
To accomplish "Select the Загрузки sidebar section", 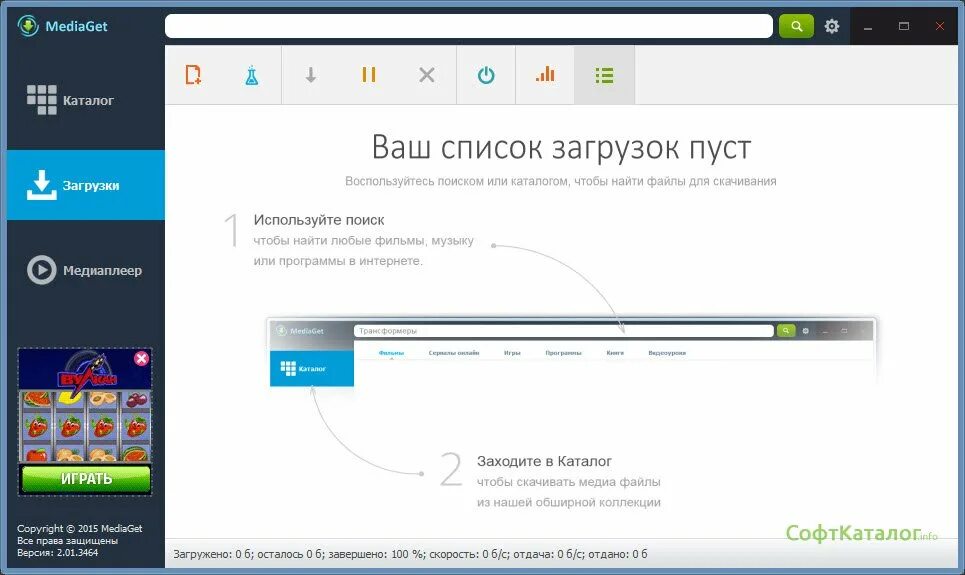I will (x=86, y=185).
